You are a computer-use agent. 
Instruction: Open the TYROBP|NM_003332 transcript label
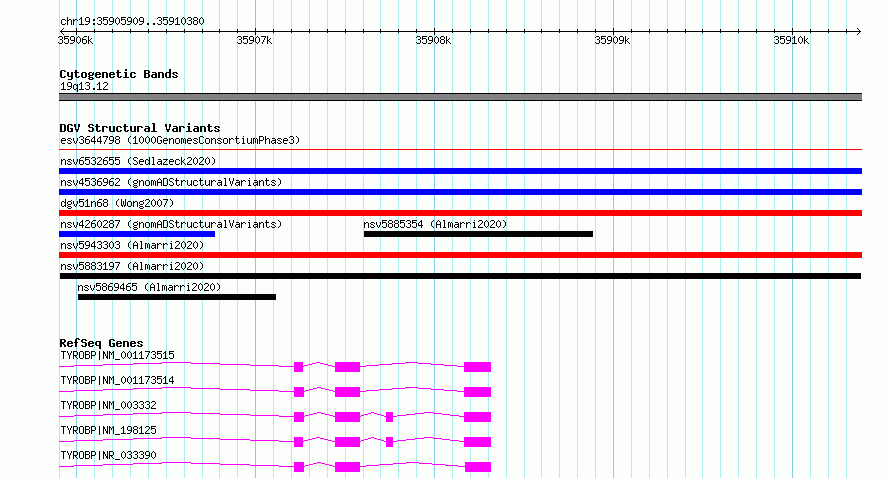[108, 405]
